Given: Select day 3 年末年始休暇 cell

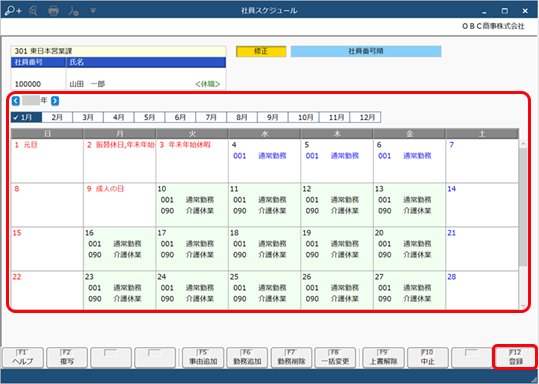Looking at the screenshot, I should click(192, 161).
